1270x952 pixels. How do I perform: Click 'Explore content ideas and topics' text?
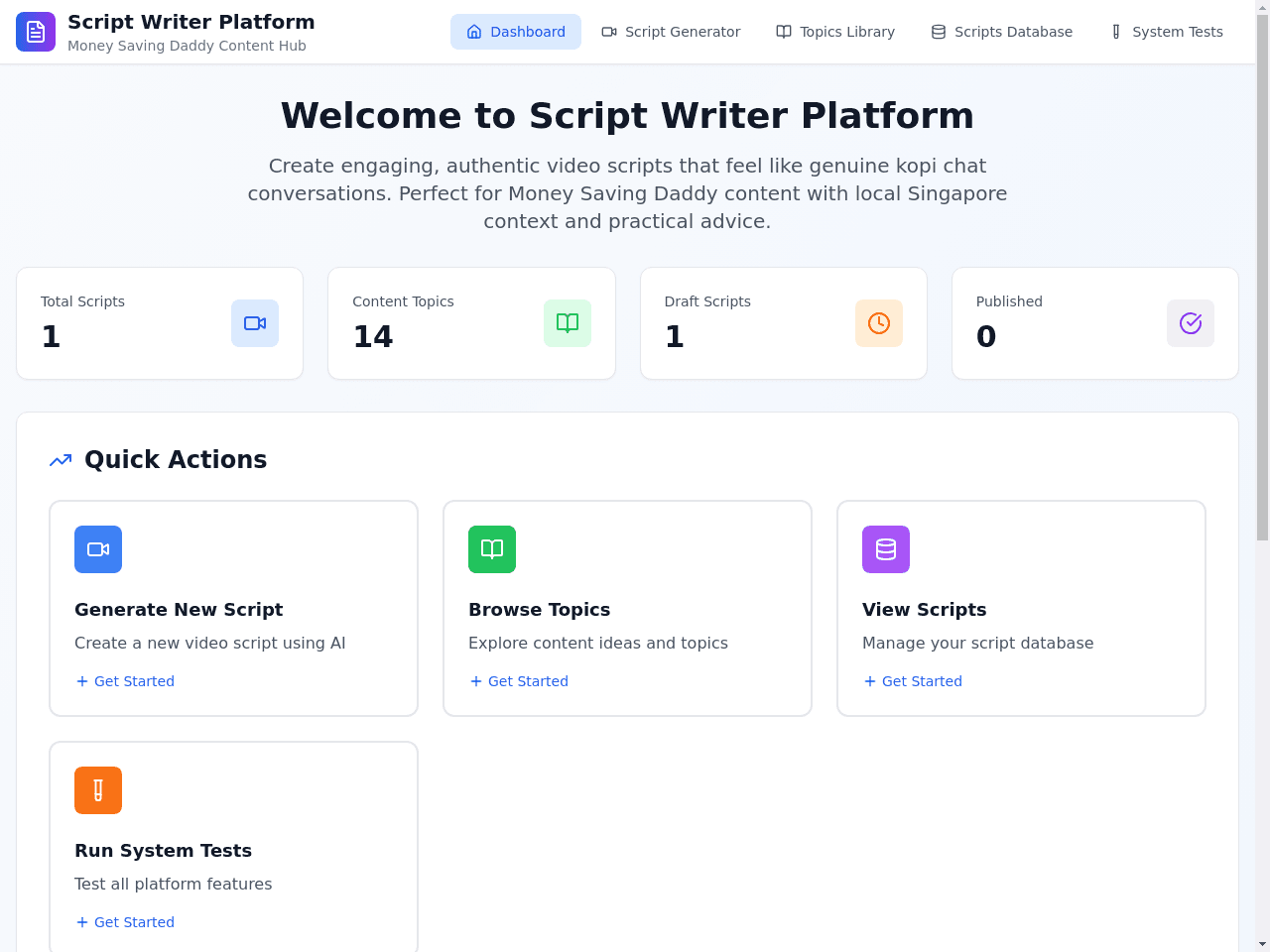[x=598, y=644]
